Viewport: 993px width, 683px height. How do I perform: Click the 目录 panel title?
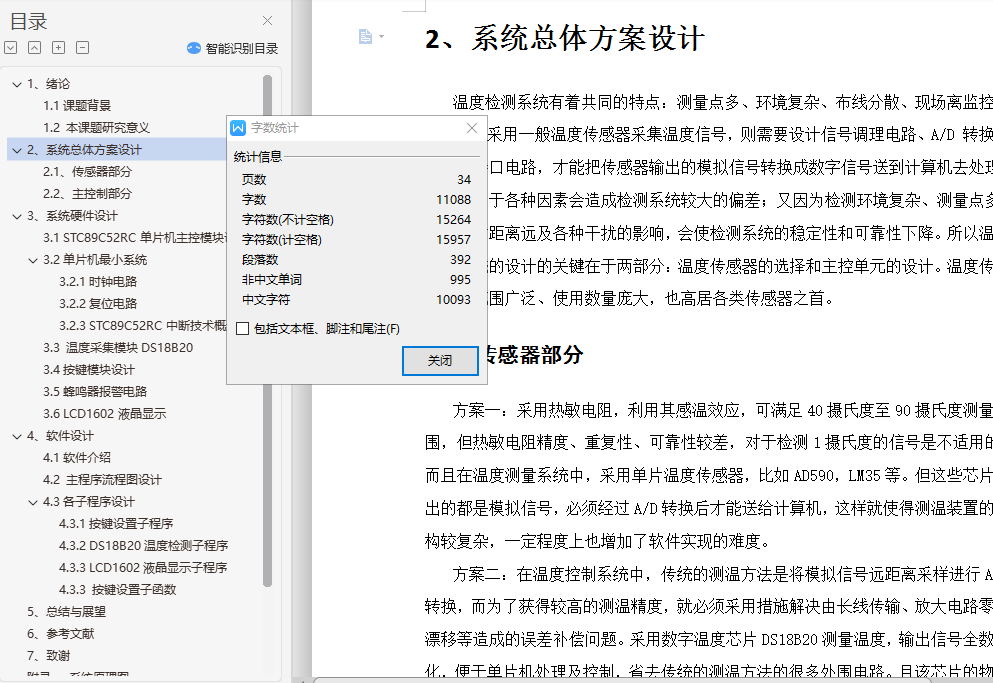tap(28, 22)
